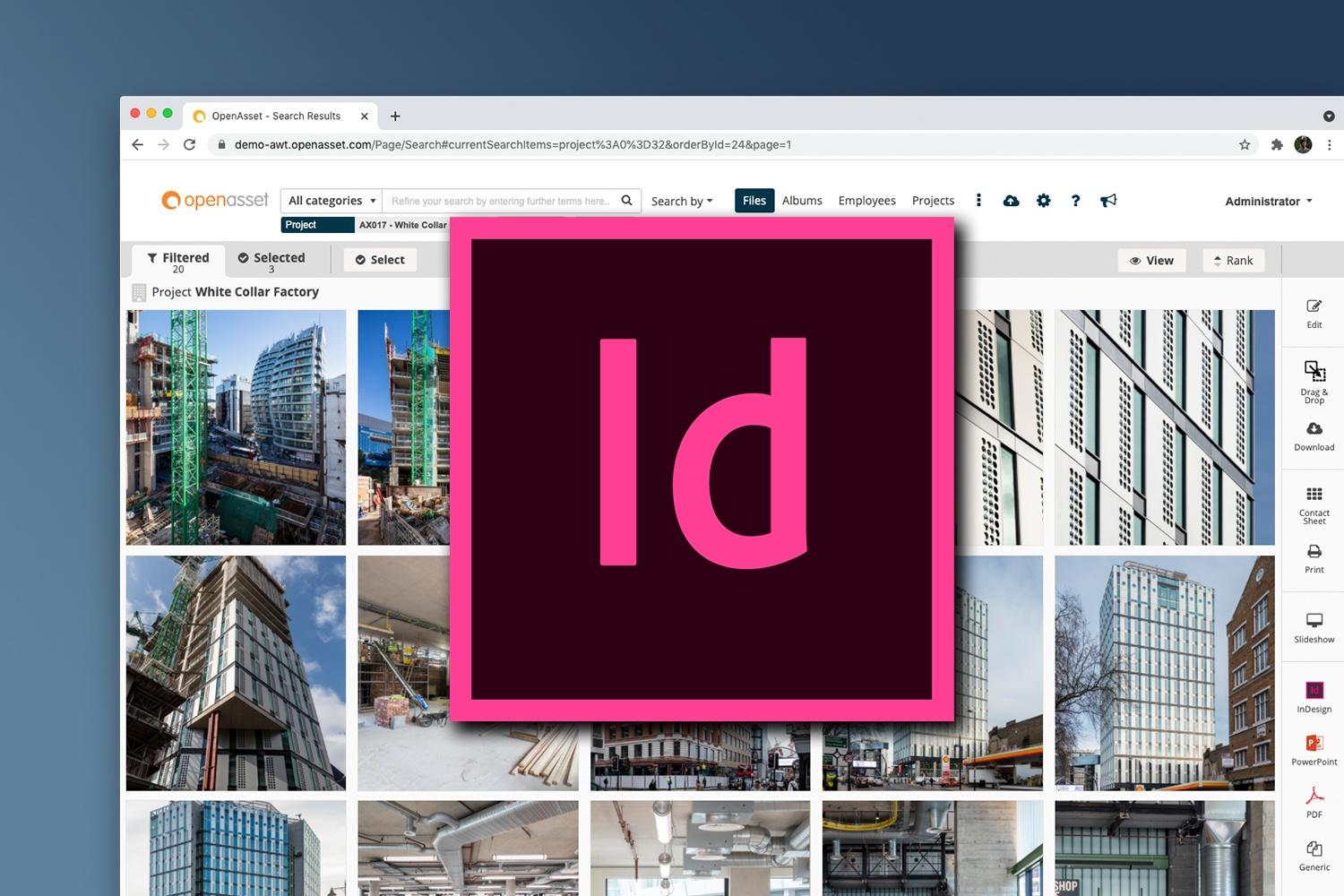Screen dimensions: 1344x896
Task: Click the AX017 - White Collar filter tag
Action: coord(402,225)
